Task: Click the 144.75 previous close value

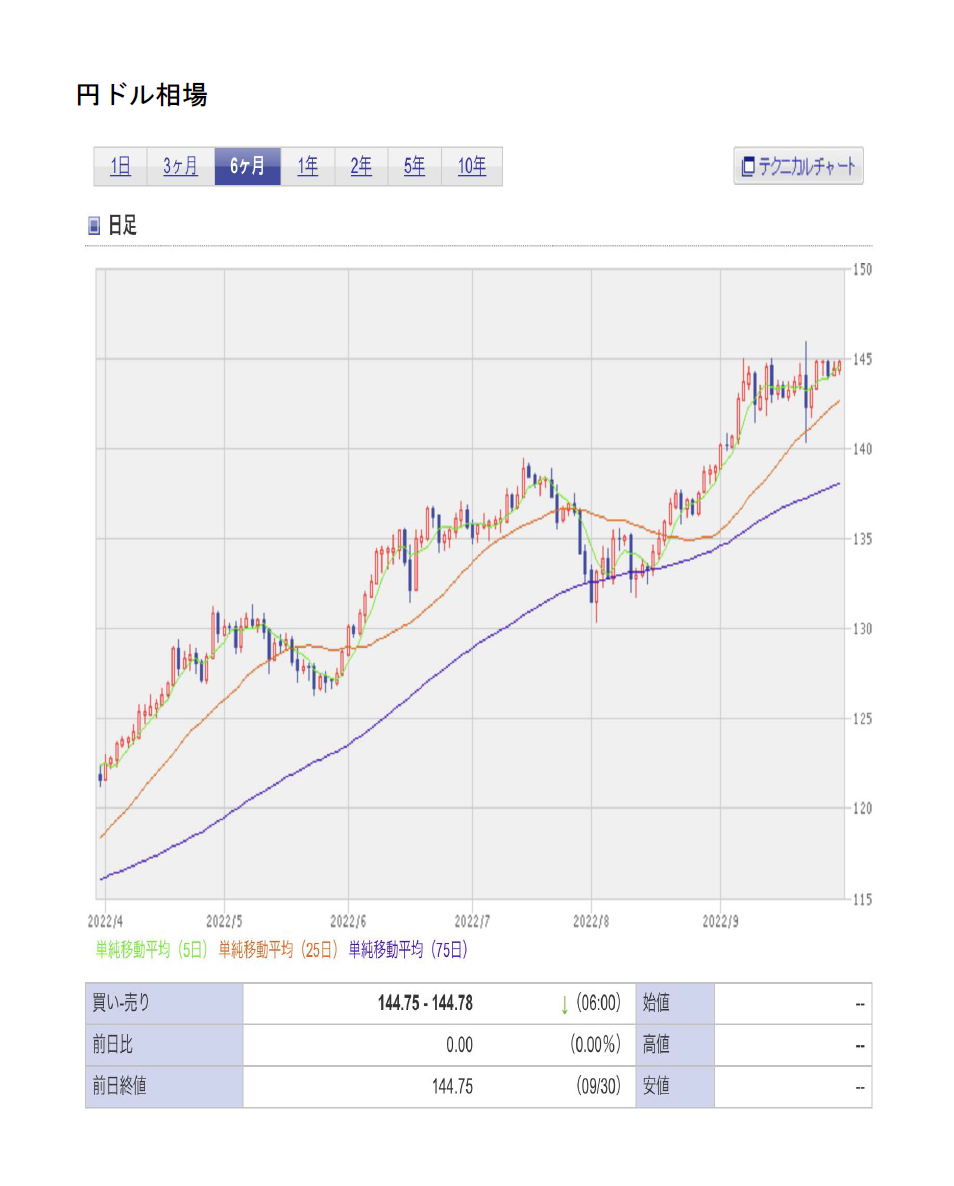Action: click(x=452, y=1087)
